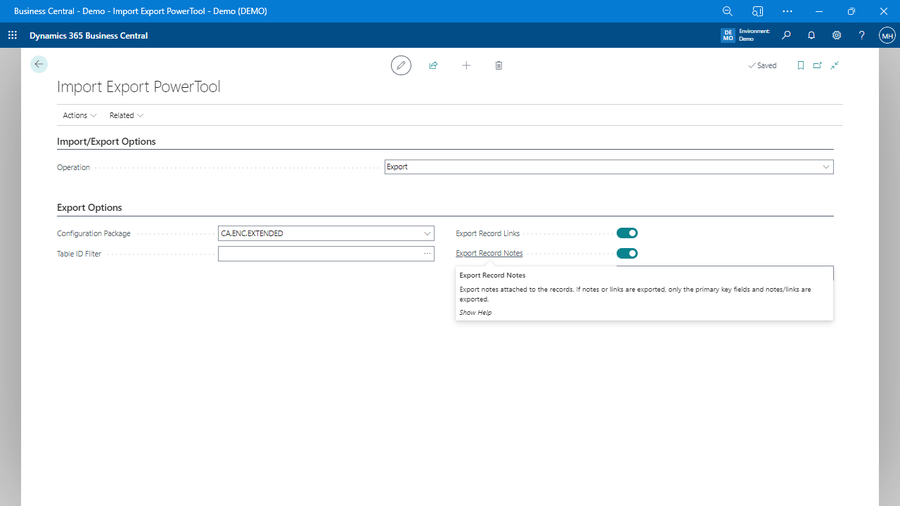Click the pencil edit icon
Image resolution: width=900 pixels, height=506 pixels.
pyautogui.click(x=401, y=65)
